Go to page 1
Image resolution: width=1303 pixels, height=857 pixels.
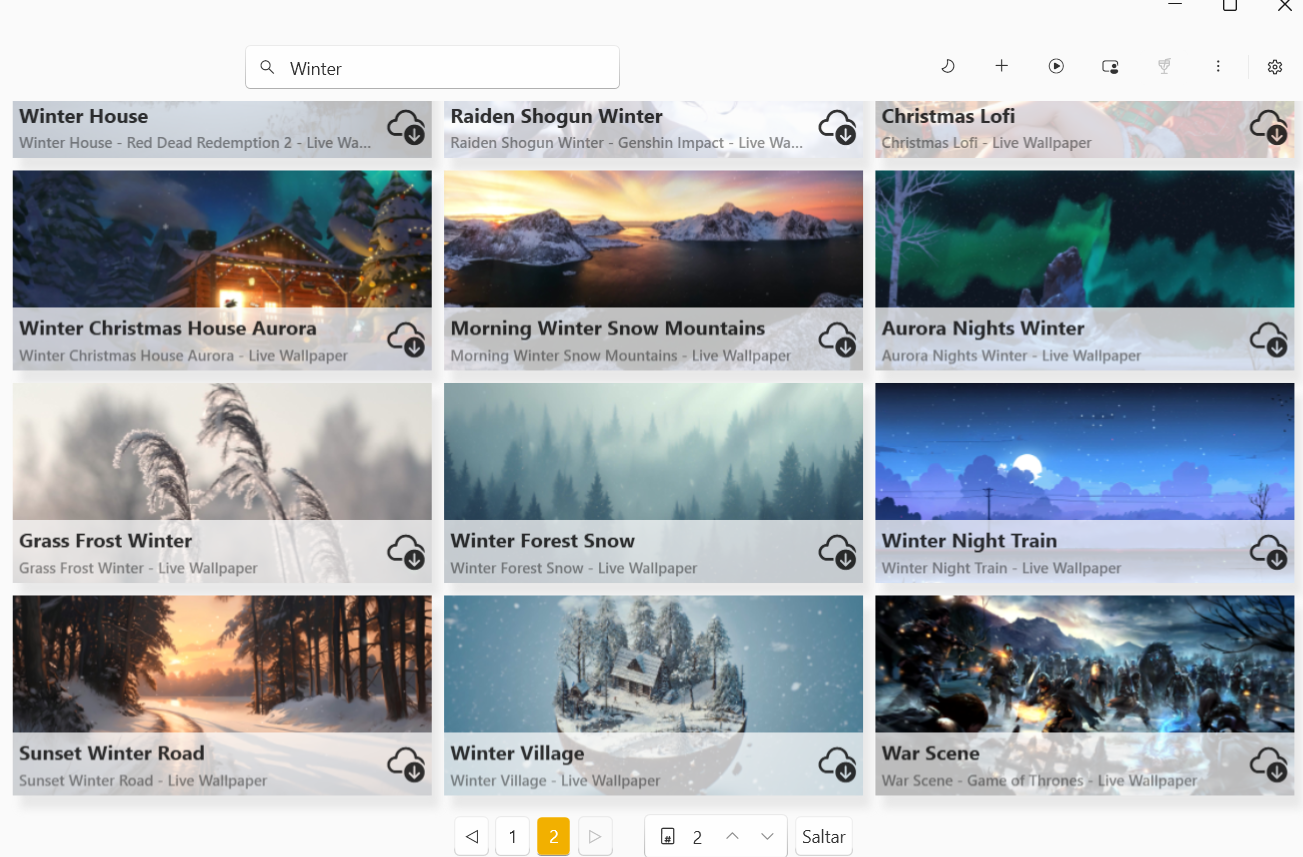pos(513,836)
